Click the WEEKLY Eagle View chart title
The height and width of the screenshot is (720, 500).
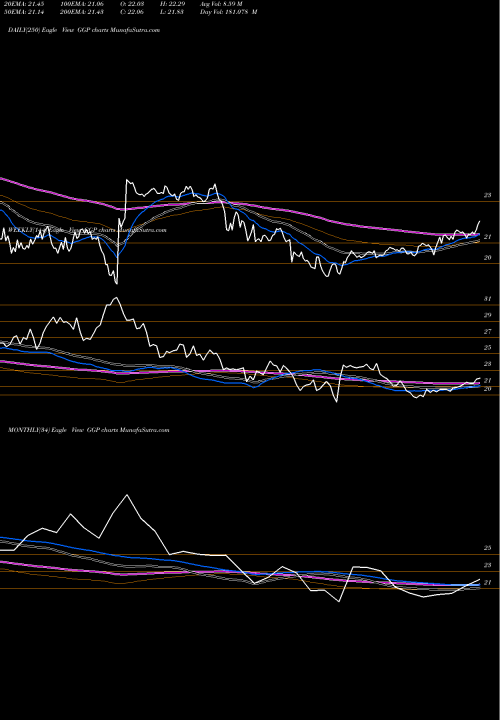(87, 230)
